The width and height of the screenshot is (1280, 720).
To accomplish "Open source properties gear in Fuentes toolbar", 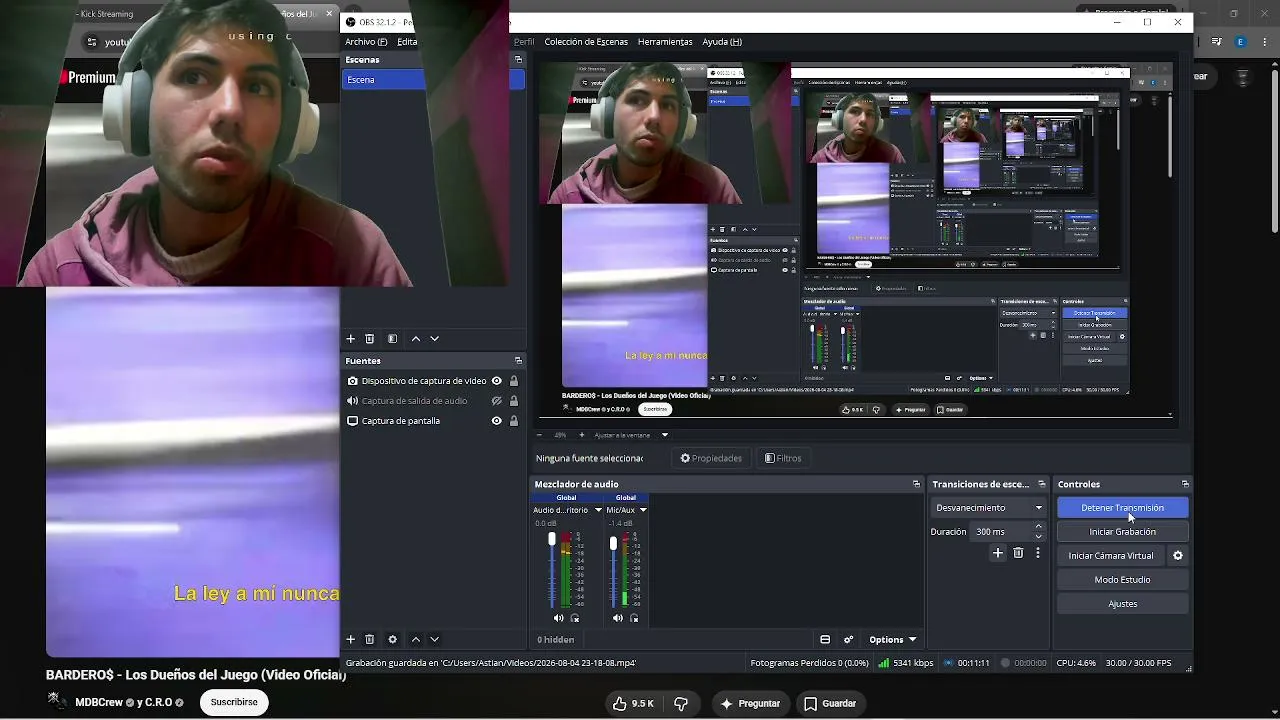I will tap(392, 639).
